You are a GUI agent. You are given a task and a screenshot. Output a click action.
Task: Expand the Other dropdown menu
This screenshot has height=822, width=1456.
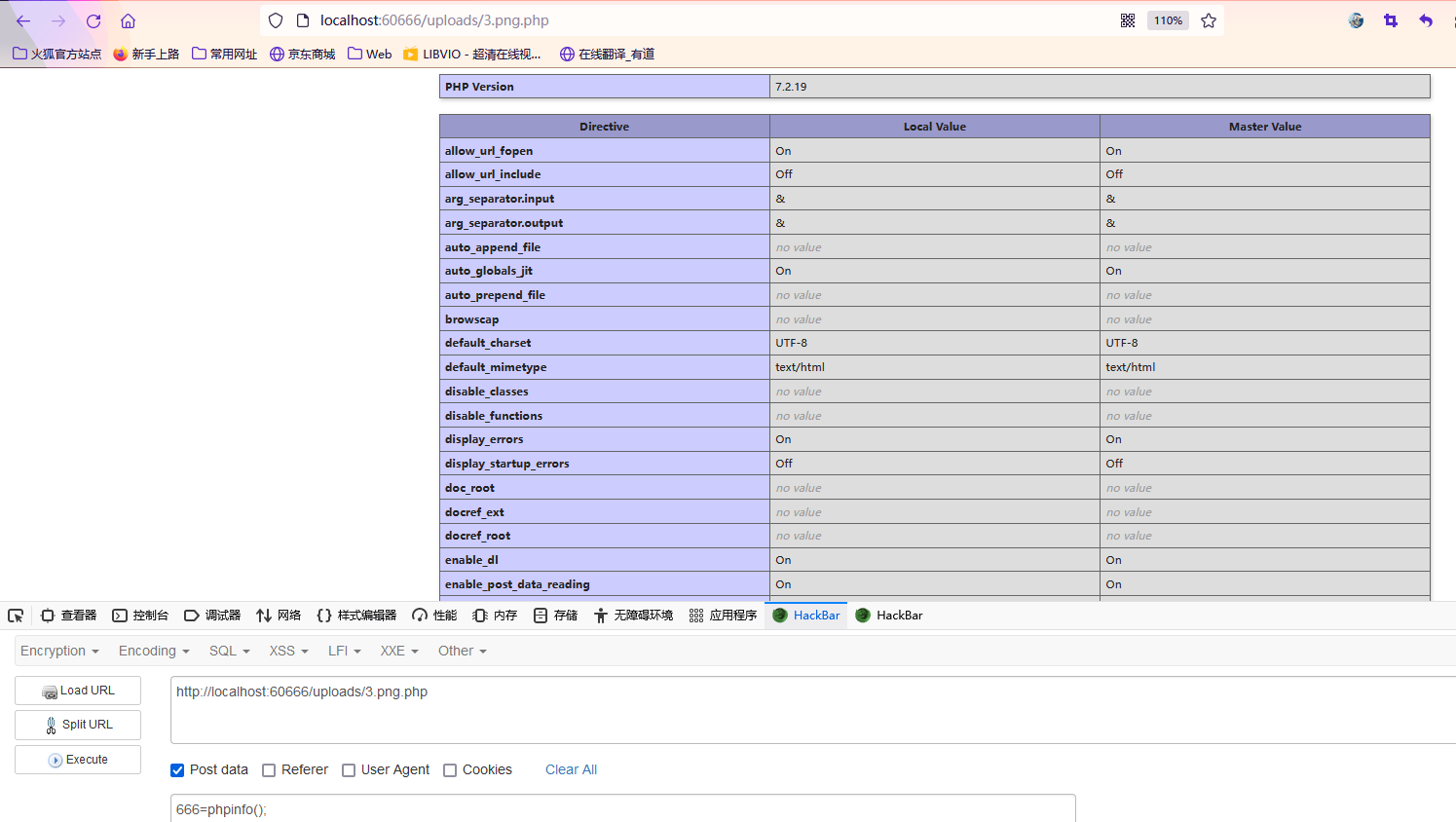(x=463, y=651)
